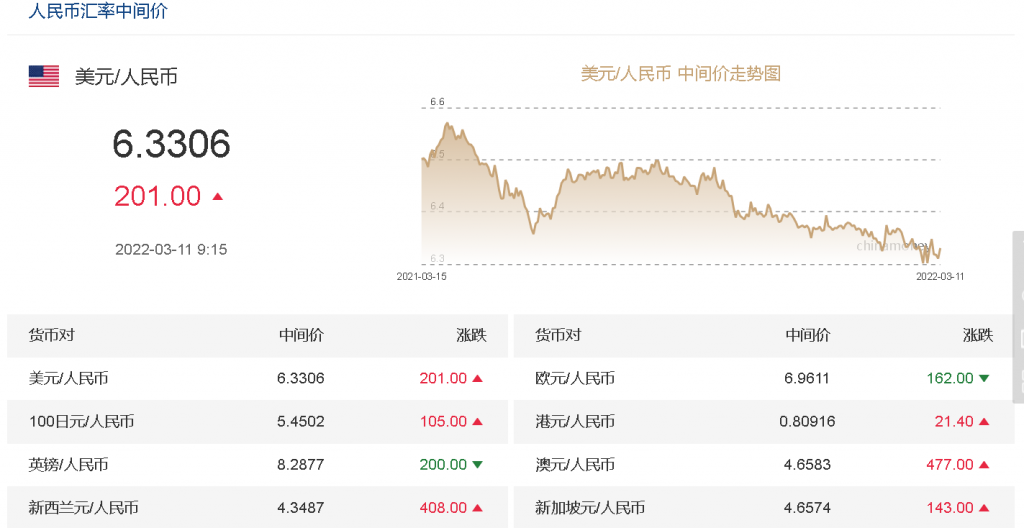Click the up arrow in the 美元/人民币 table row

pos(478,379)
